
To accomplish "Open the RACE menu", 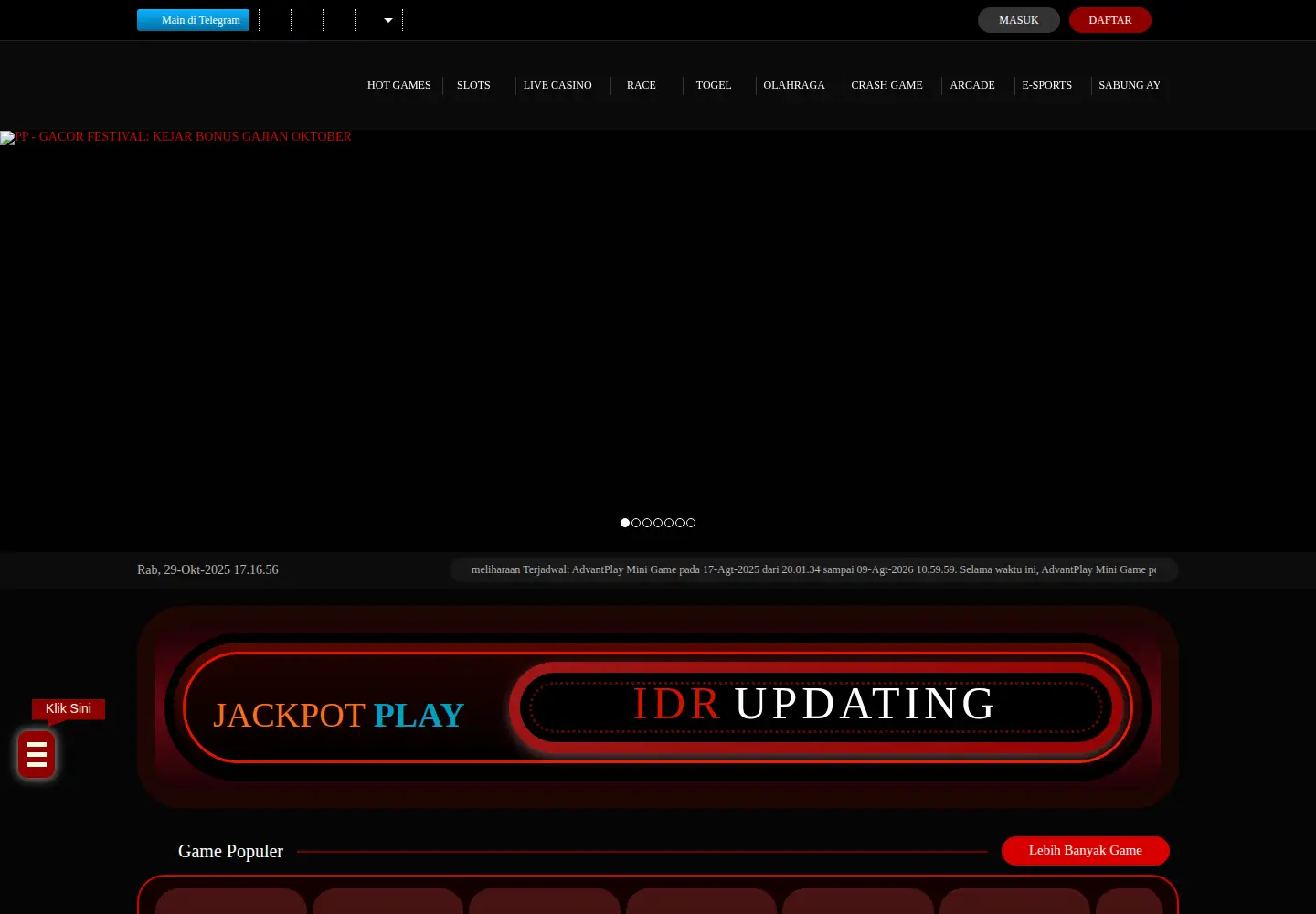I will (642, 85).
